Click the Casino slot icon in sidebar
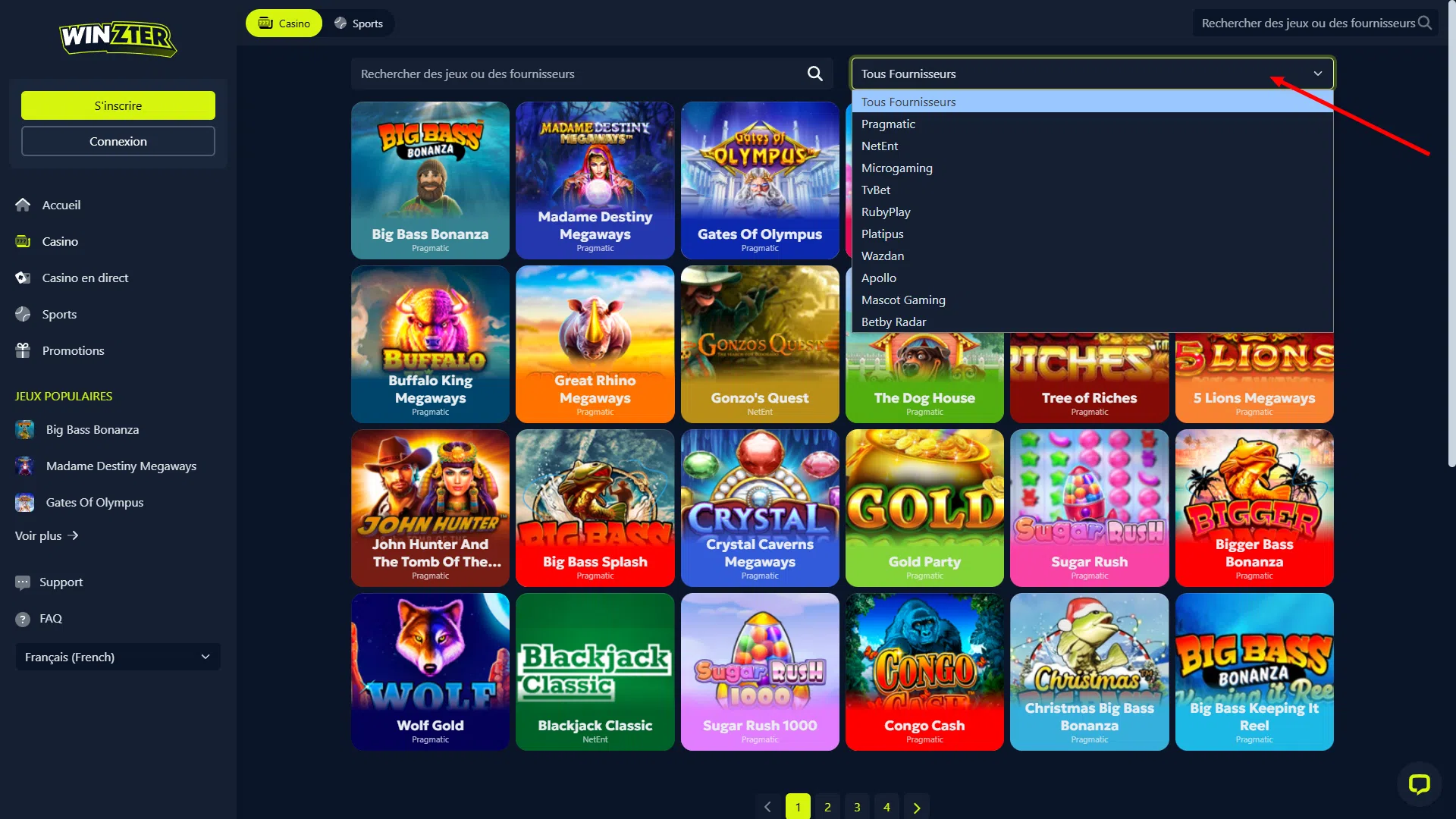1456x819 pixels. 23,241
